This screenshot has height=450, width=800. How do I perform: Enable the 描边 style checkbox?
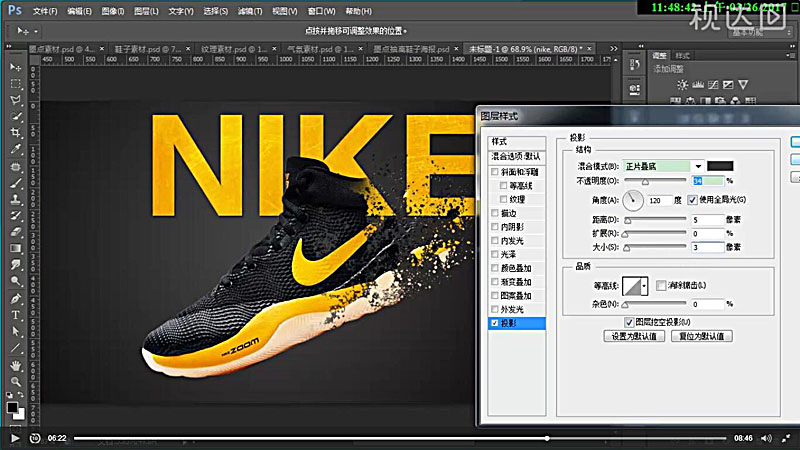pos(495,213)
